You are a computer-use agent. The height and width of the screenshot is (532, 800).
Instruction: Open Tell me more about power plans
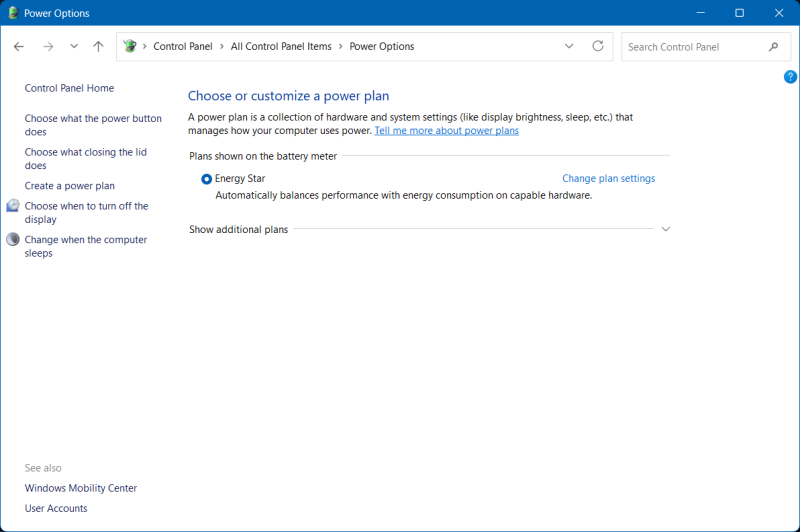446,131
